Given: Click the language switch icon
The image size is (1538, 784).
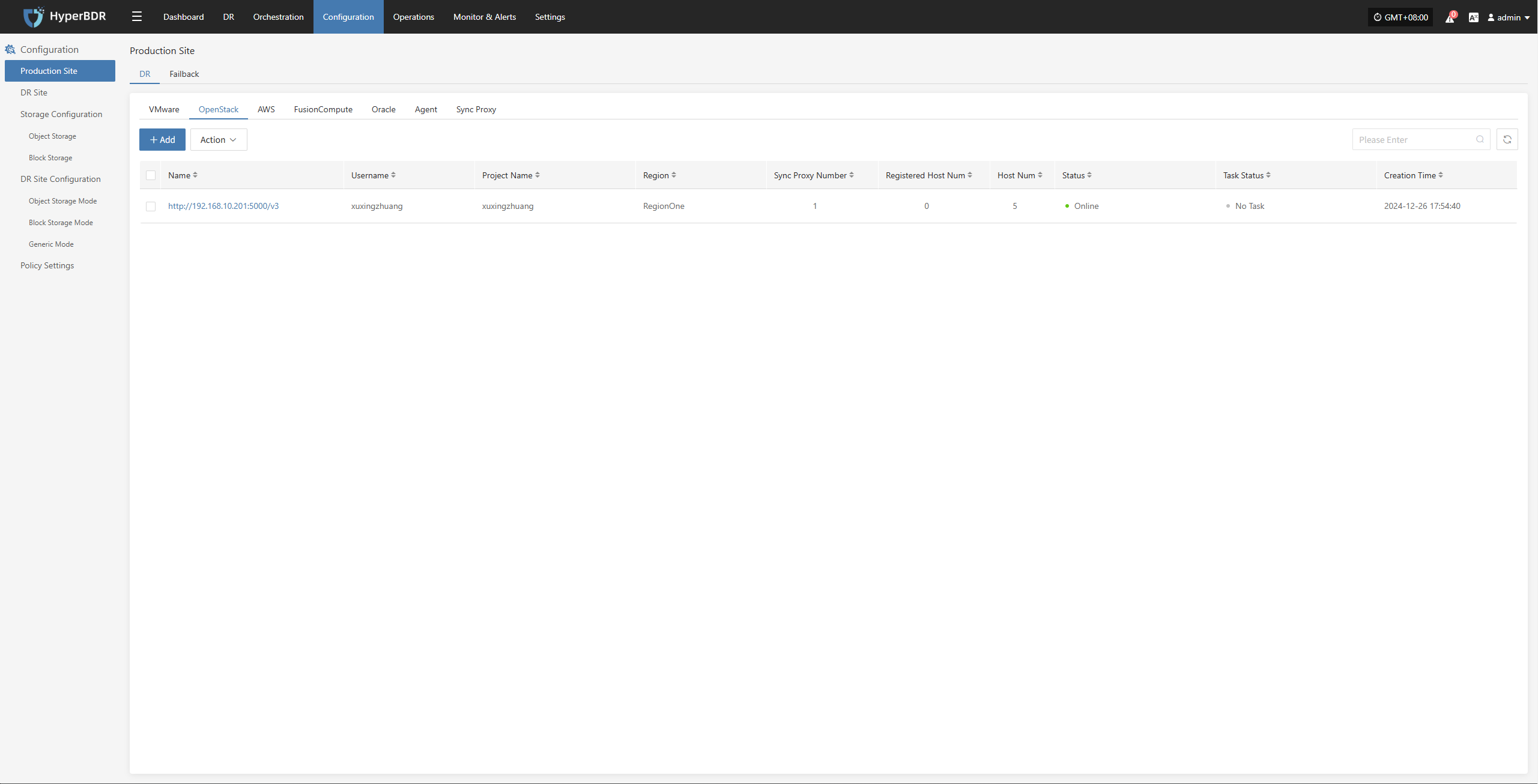Looking at the screenshot, I should point(1474,17).
